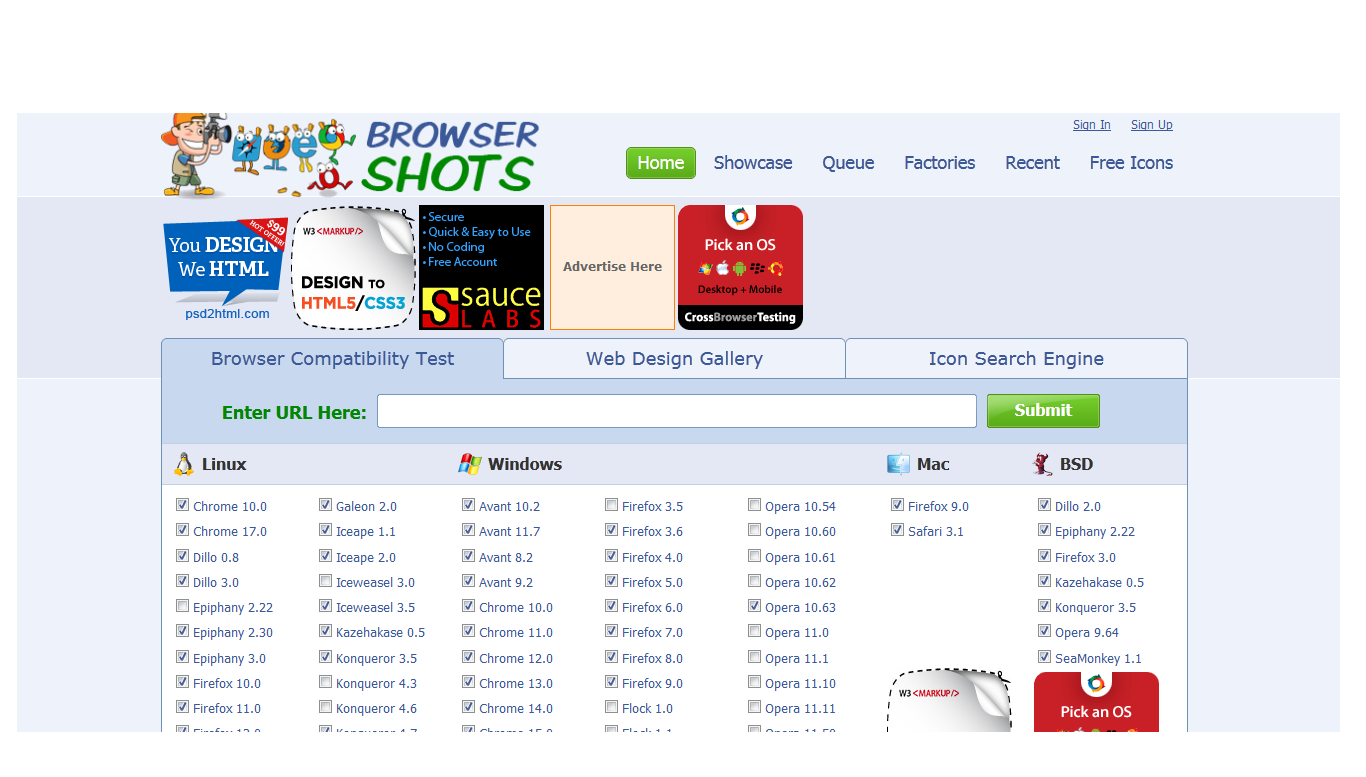Open the Icon Search Engine tab
1366x777 pixels.
(x=1016, y=358)
